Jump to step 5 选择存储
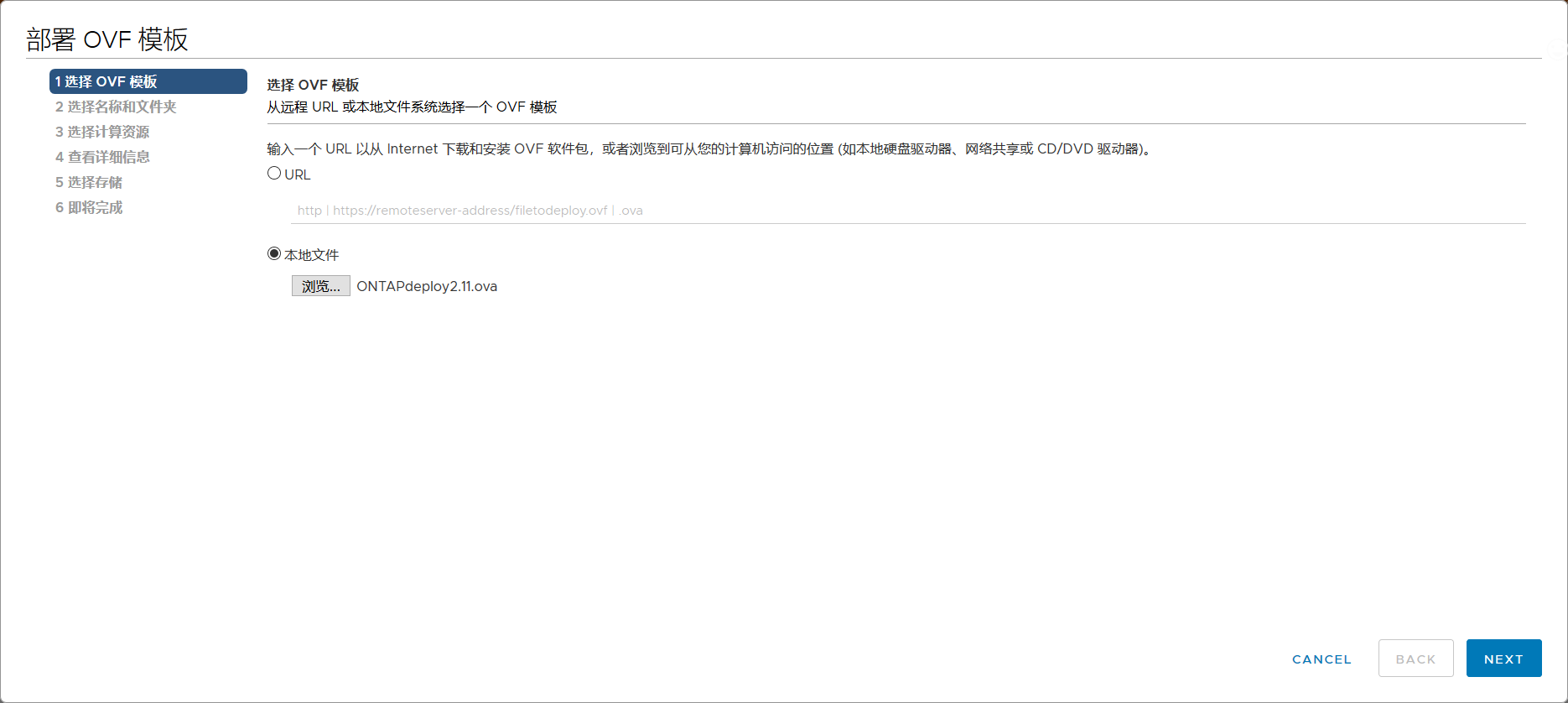Screen dimensions: 1568x703 click(89, 182)
